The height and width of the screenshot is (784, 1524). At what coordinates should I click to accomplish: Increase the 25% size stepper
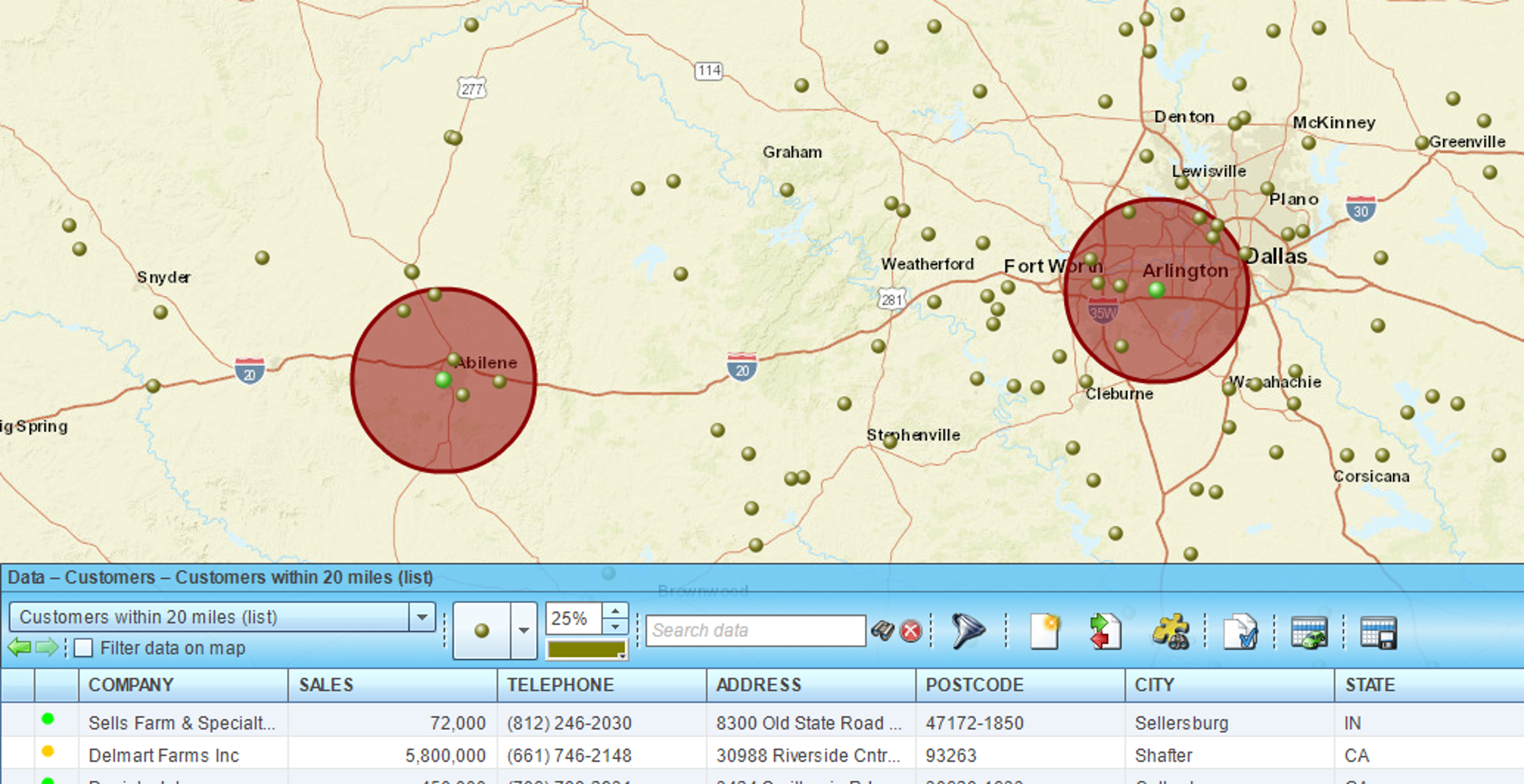615,610
